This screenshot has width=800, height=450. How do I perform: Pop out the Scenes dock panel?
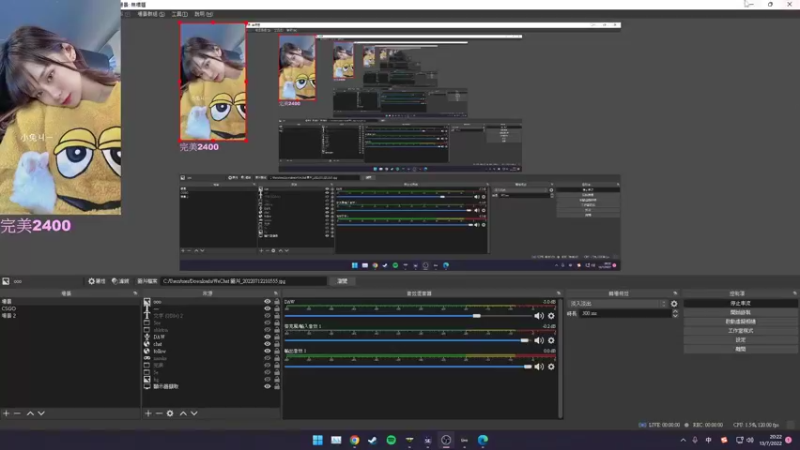135,293
